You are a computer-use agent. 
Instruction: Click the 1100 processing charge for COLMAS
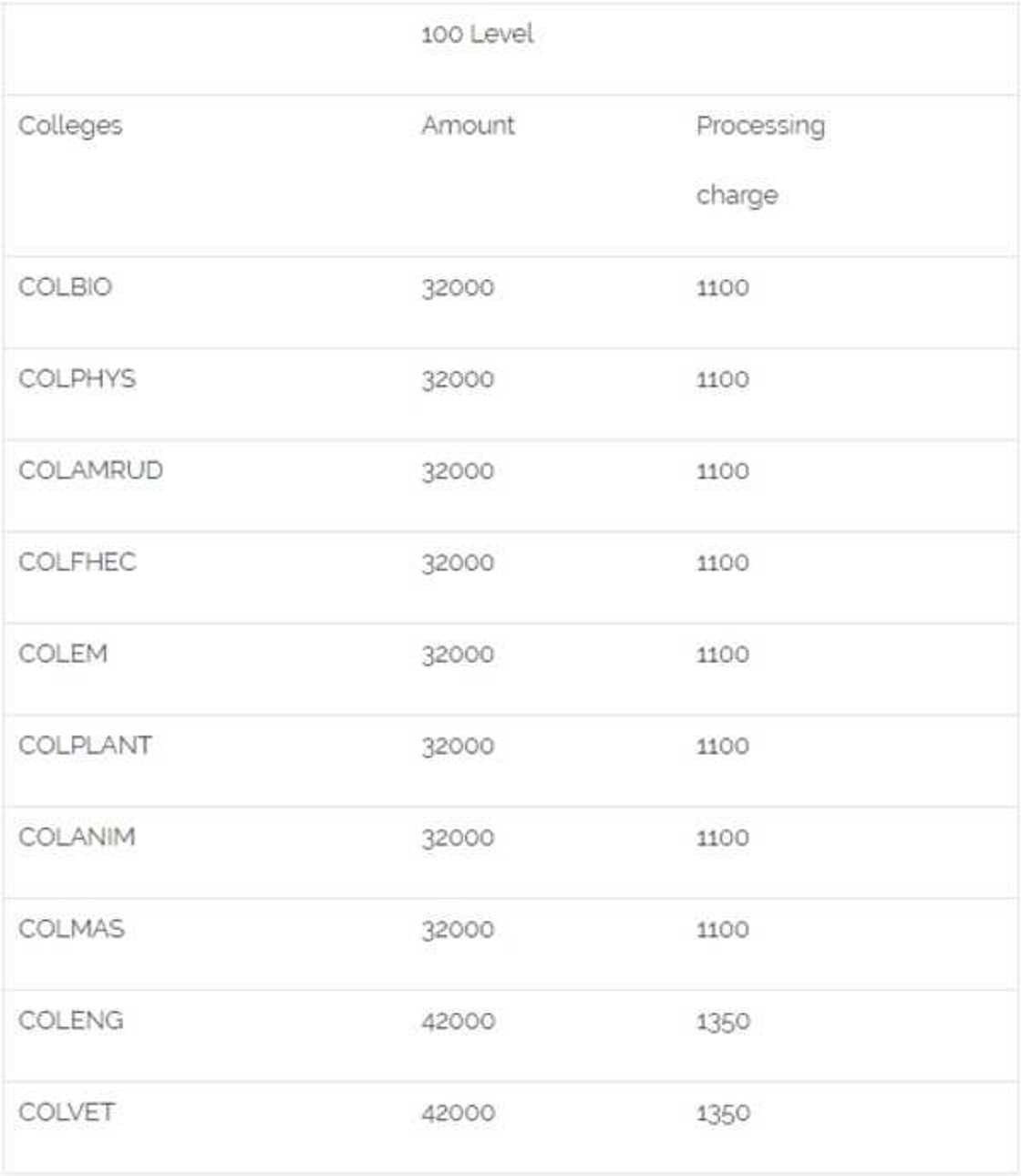(x=723, y=930)
